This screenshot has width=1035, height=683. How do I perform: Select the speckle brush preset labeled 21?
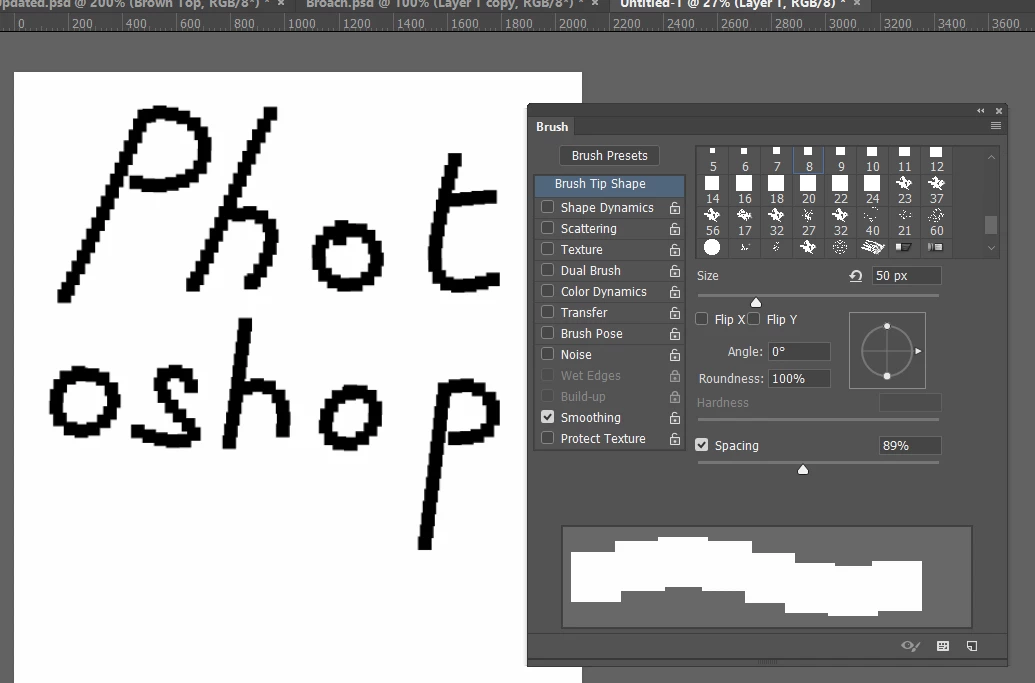904,222
